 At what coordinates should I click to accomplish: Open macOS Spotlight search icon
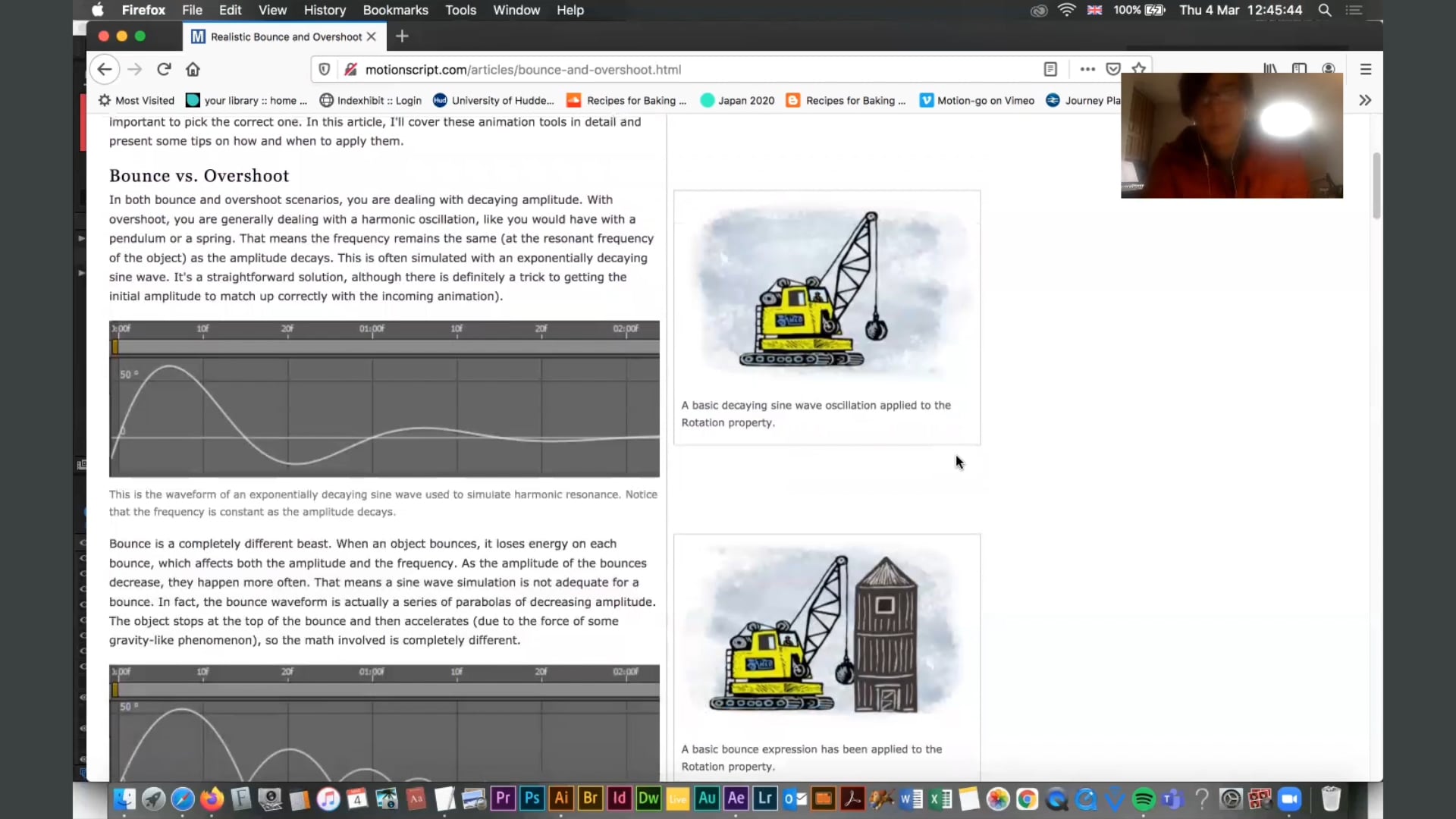[x=1325, y=10]
